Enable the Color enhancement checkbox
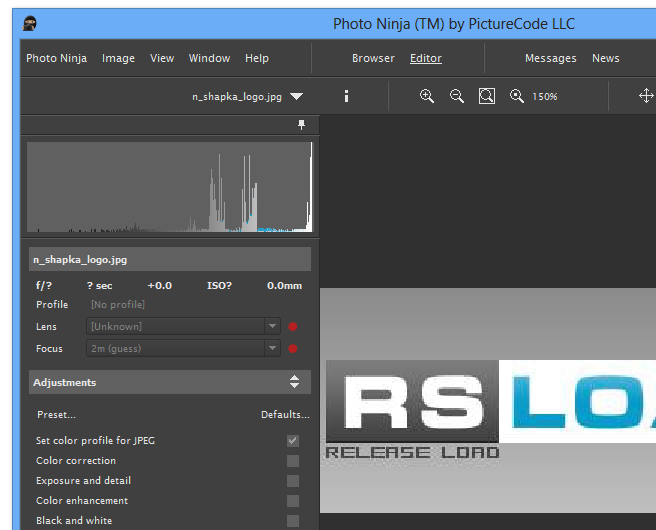 click(293, 501)
